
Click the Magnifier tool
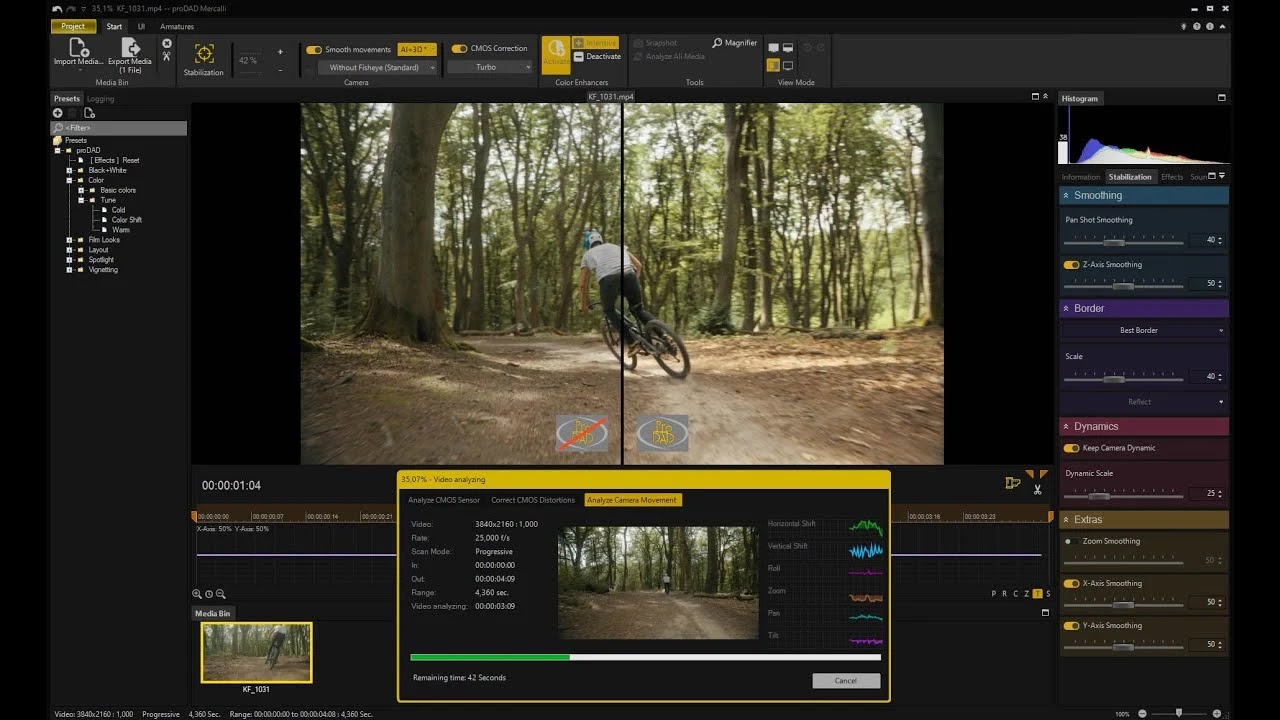pyautogui.click(x=735, y=43)
